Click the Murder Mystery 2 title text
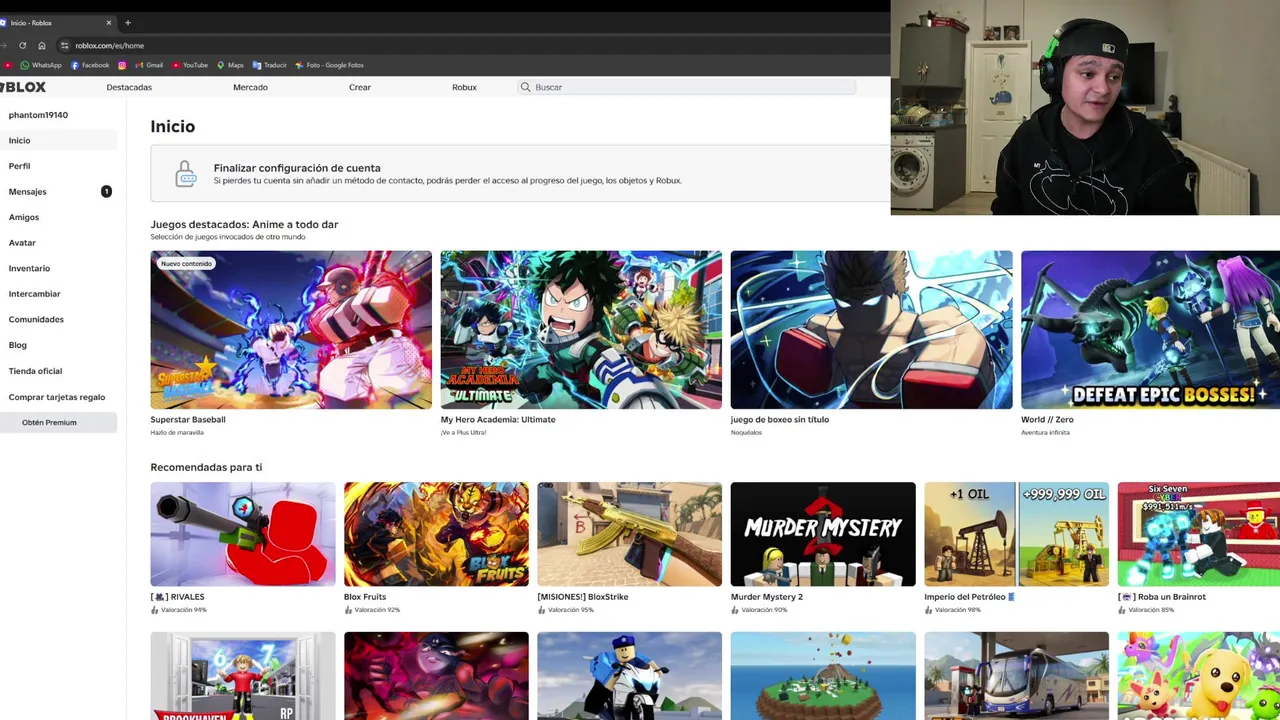The image size is (1280, 720). tap(767, 597)
